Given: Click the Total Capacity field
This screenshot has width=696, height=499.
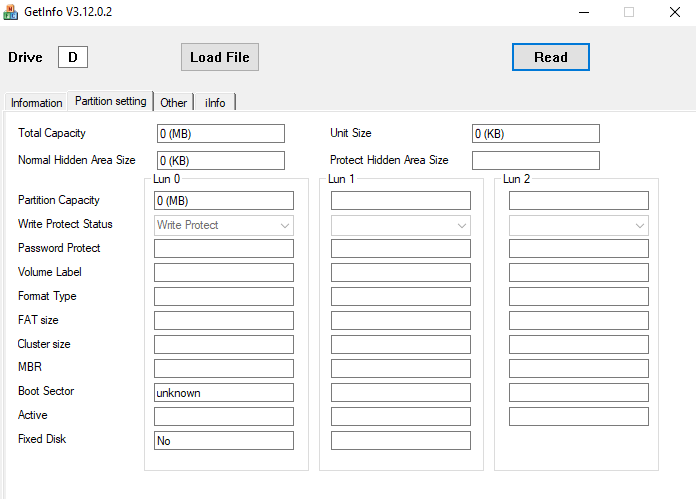Looking at the screenshot, I should 221,134.
